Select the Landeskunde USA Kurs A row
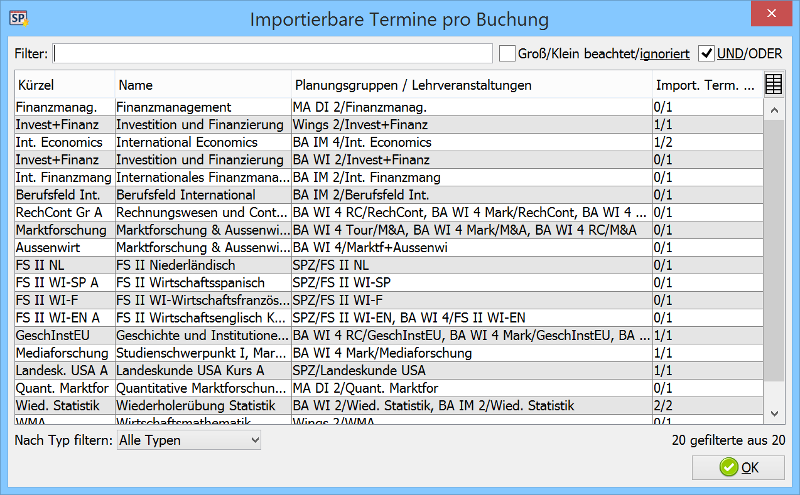 [389, 370]
